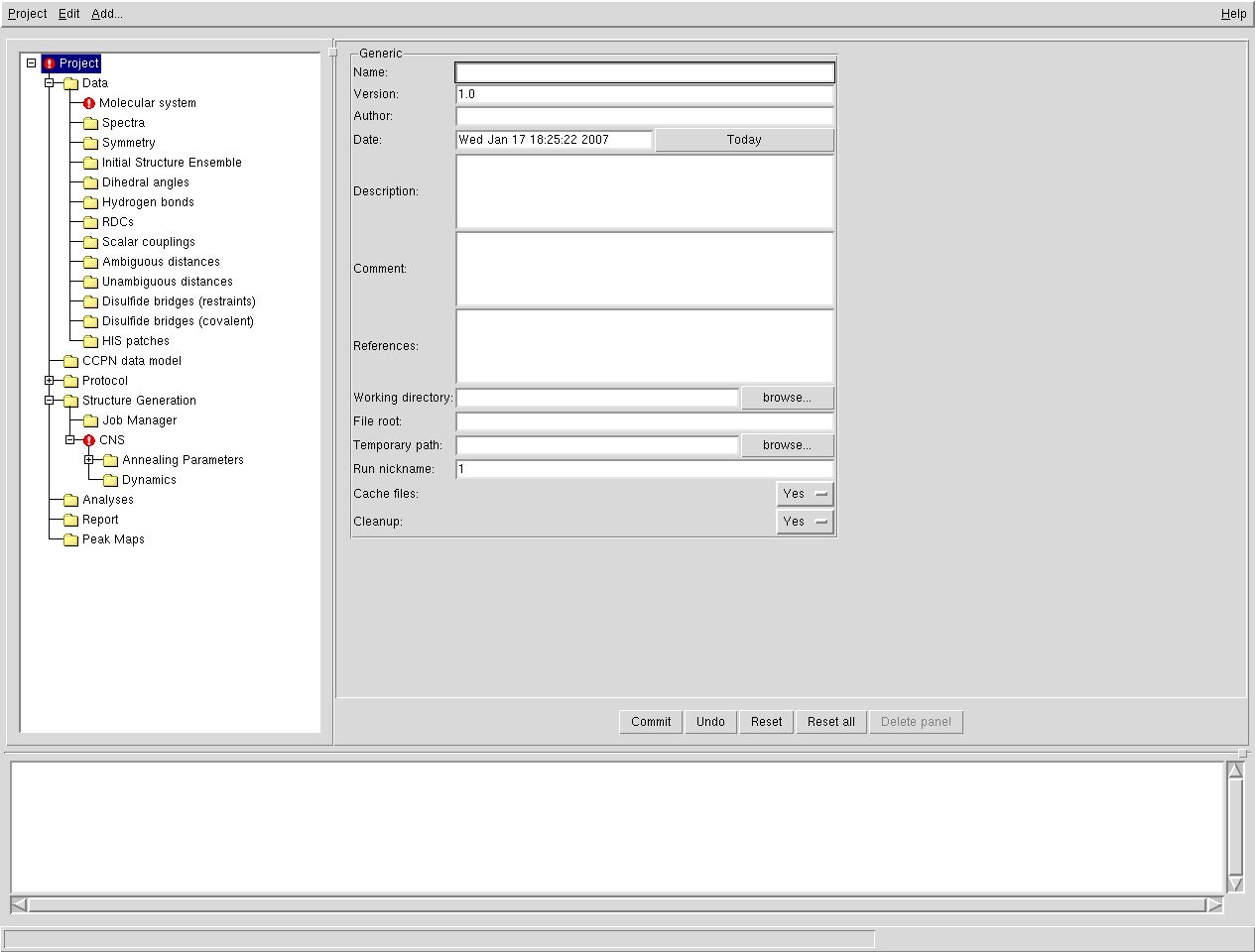
Task: Click the Today date button
Action: pyautogui.click(x=744, y=140)
